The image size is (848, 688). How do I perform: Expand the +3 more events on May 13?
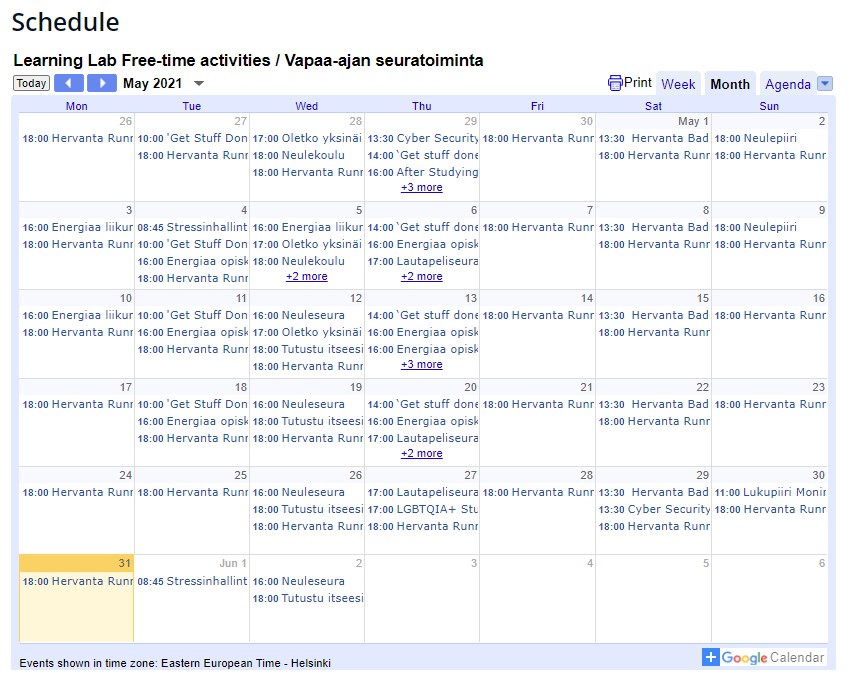(422, 365)
